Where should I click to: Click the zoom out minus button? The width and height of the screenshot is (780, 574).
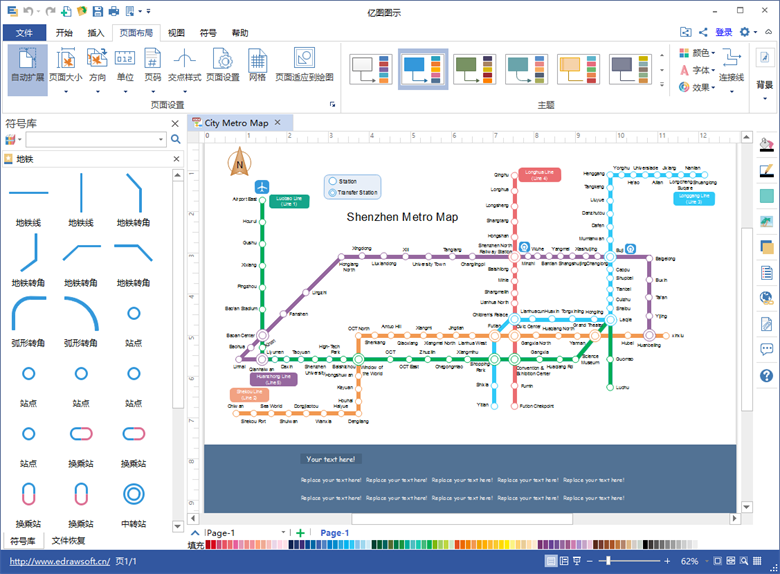point(589,561)
